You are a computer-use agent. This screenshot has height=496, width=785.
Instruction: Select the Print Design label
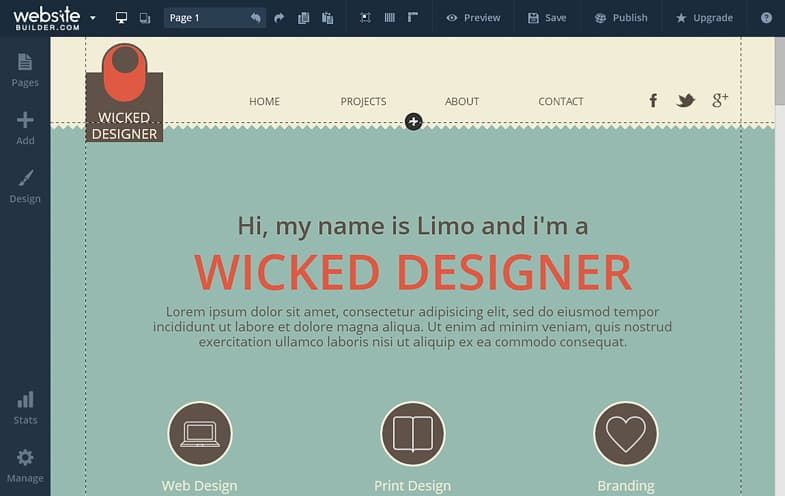click(413, 486)
